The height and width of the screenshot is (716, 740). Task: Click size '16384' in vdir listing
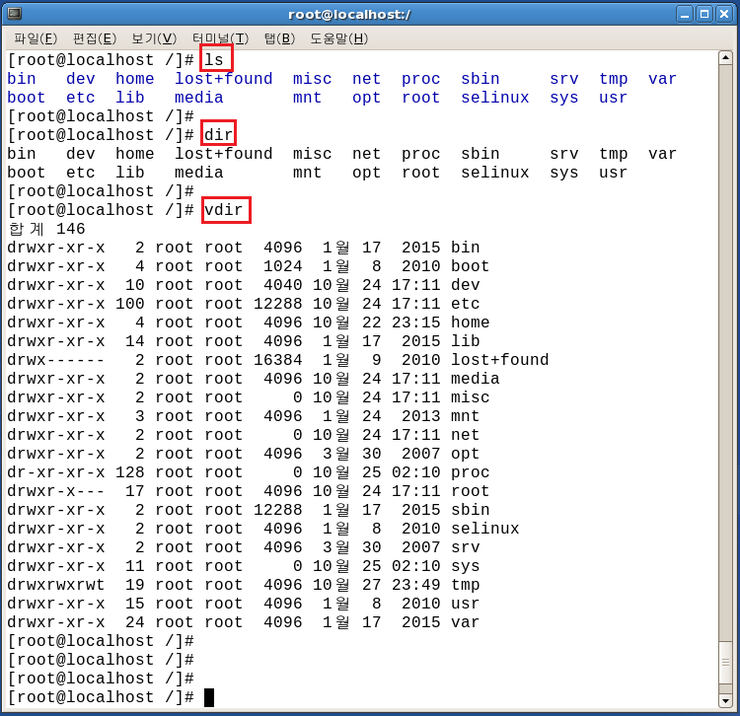[x=278, y=360]
